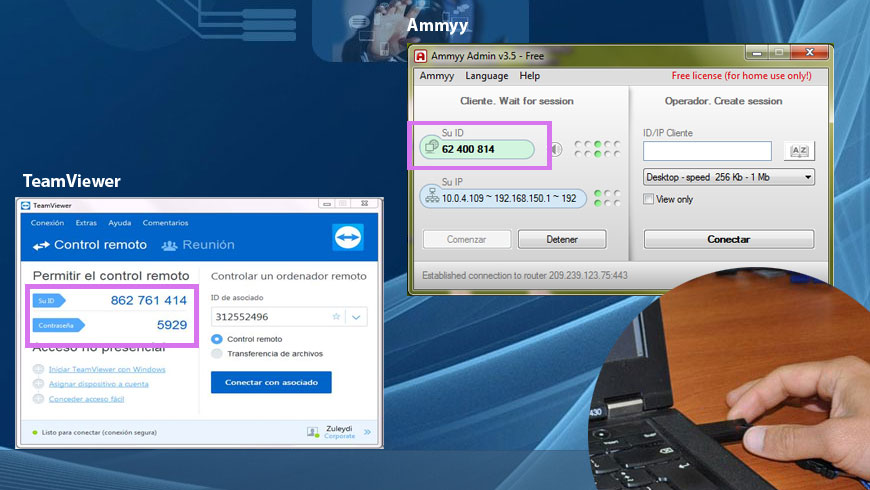
Task: Click the globe icon beside Iniciar TeamViewer con Windows
Action: click(x=38, y=369)
